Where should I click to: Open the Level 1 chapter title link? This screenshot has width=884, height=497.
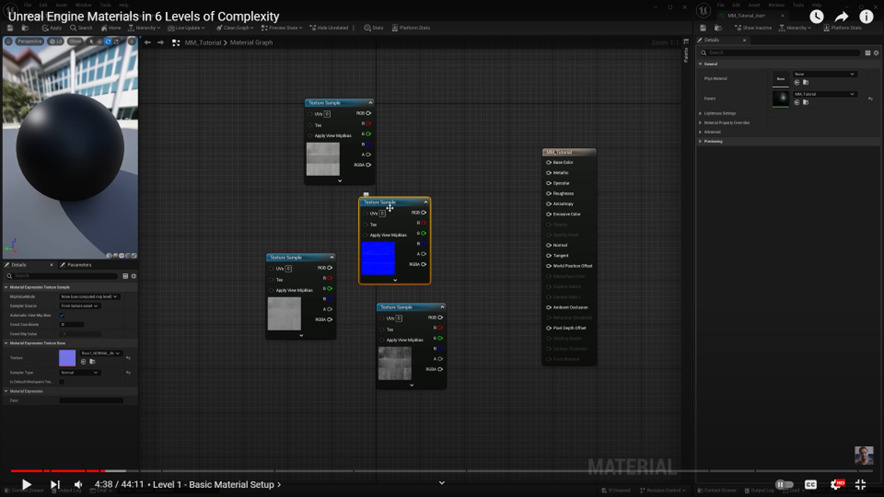coord(216,485)
